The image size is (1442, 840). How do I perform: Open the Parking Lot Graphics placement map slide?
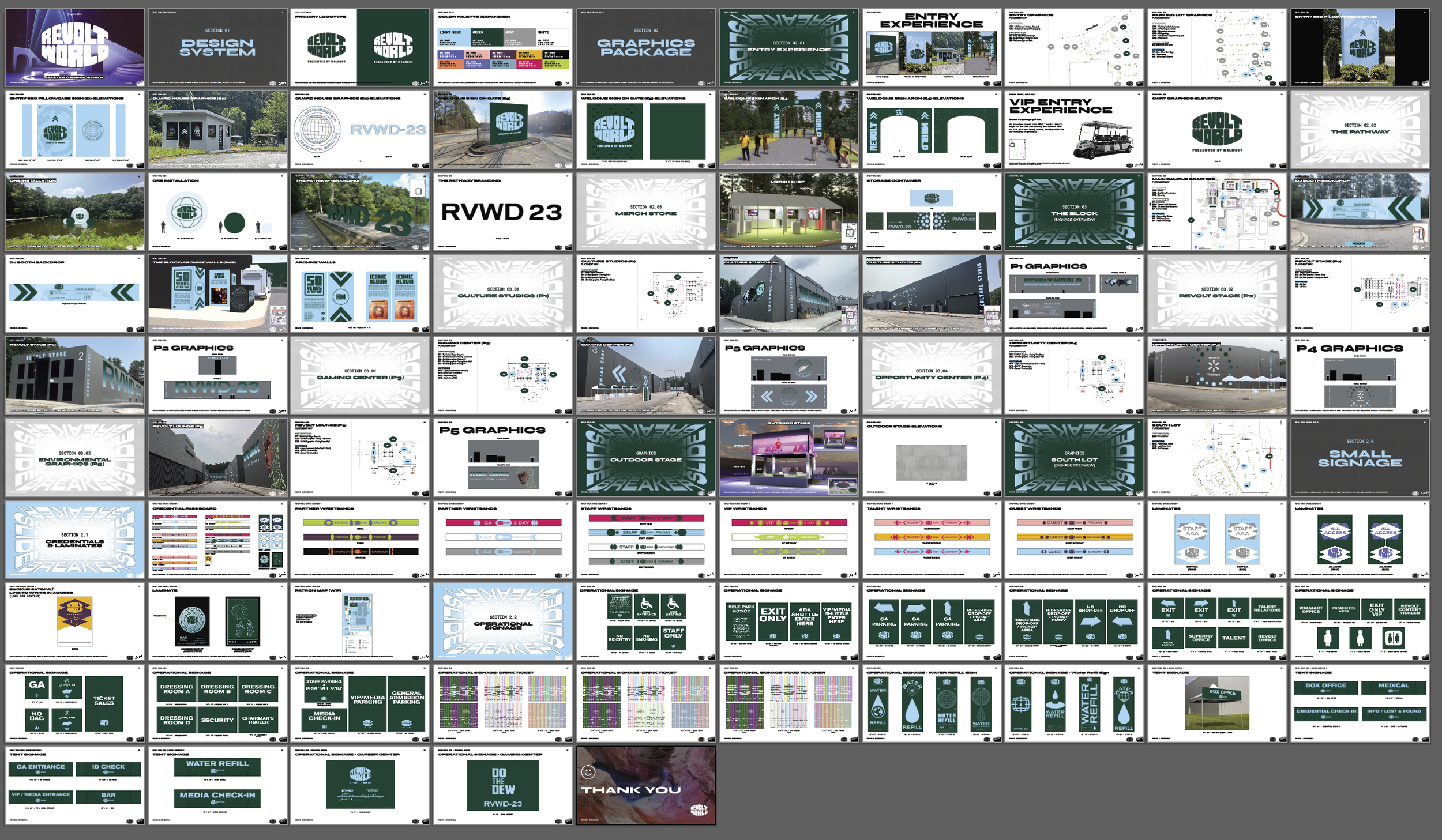pos(1217,48)
